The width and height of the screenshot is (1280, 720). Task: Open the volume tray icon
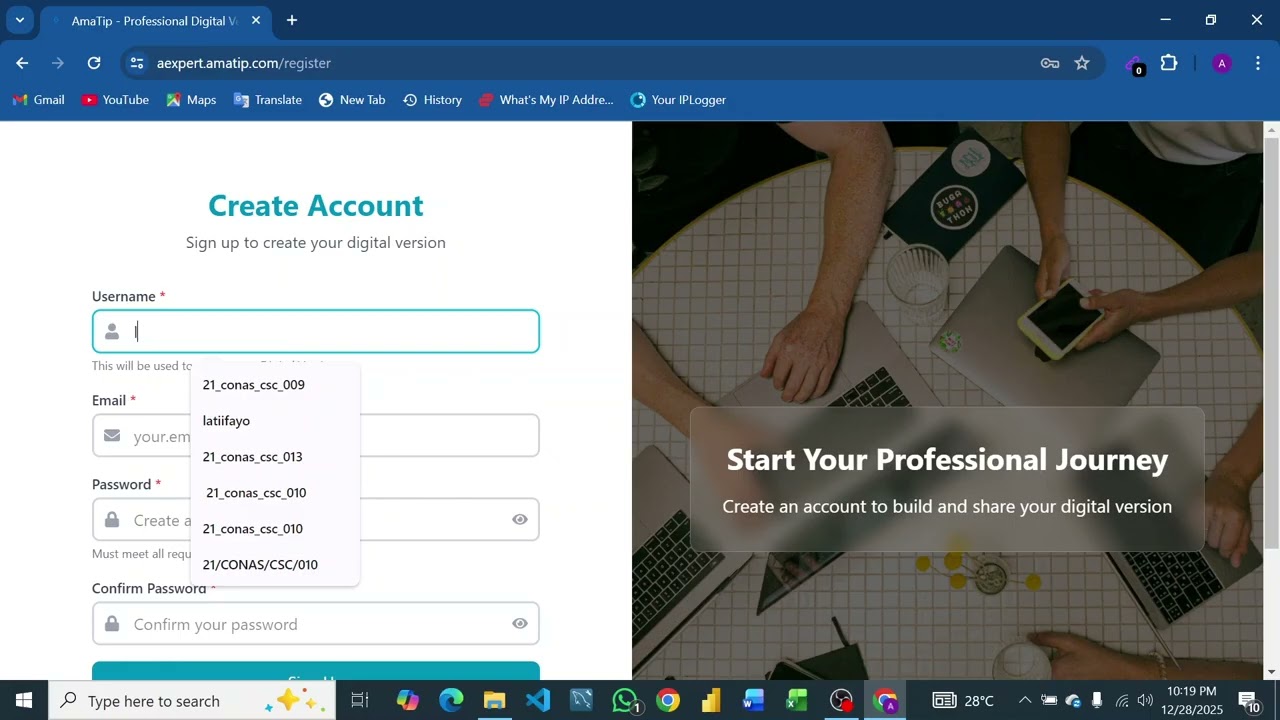1145,700
